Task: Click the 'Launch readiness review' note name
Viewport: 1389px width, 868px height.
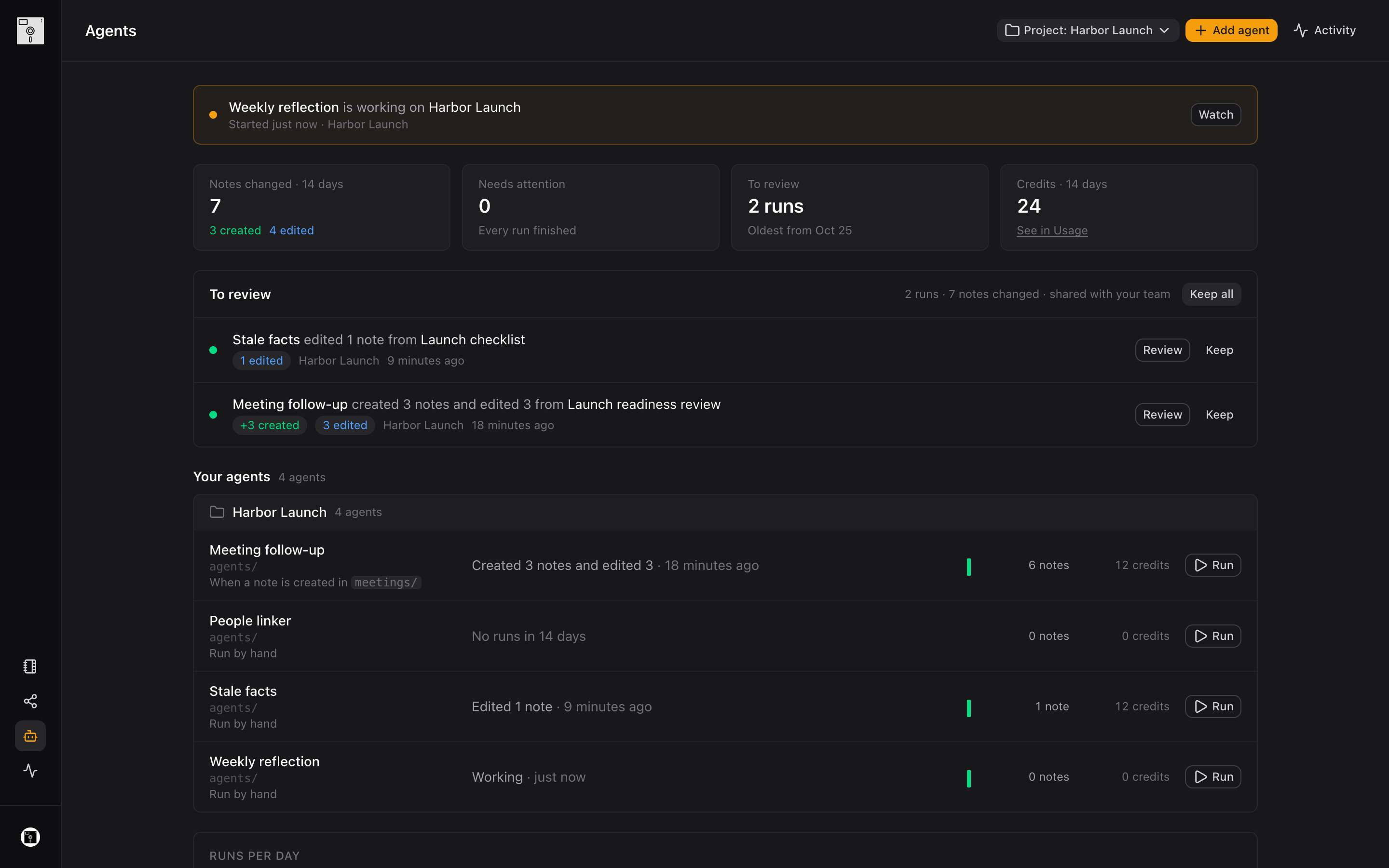Action: tap(644, 404)
